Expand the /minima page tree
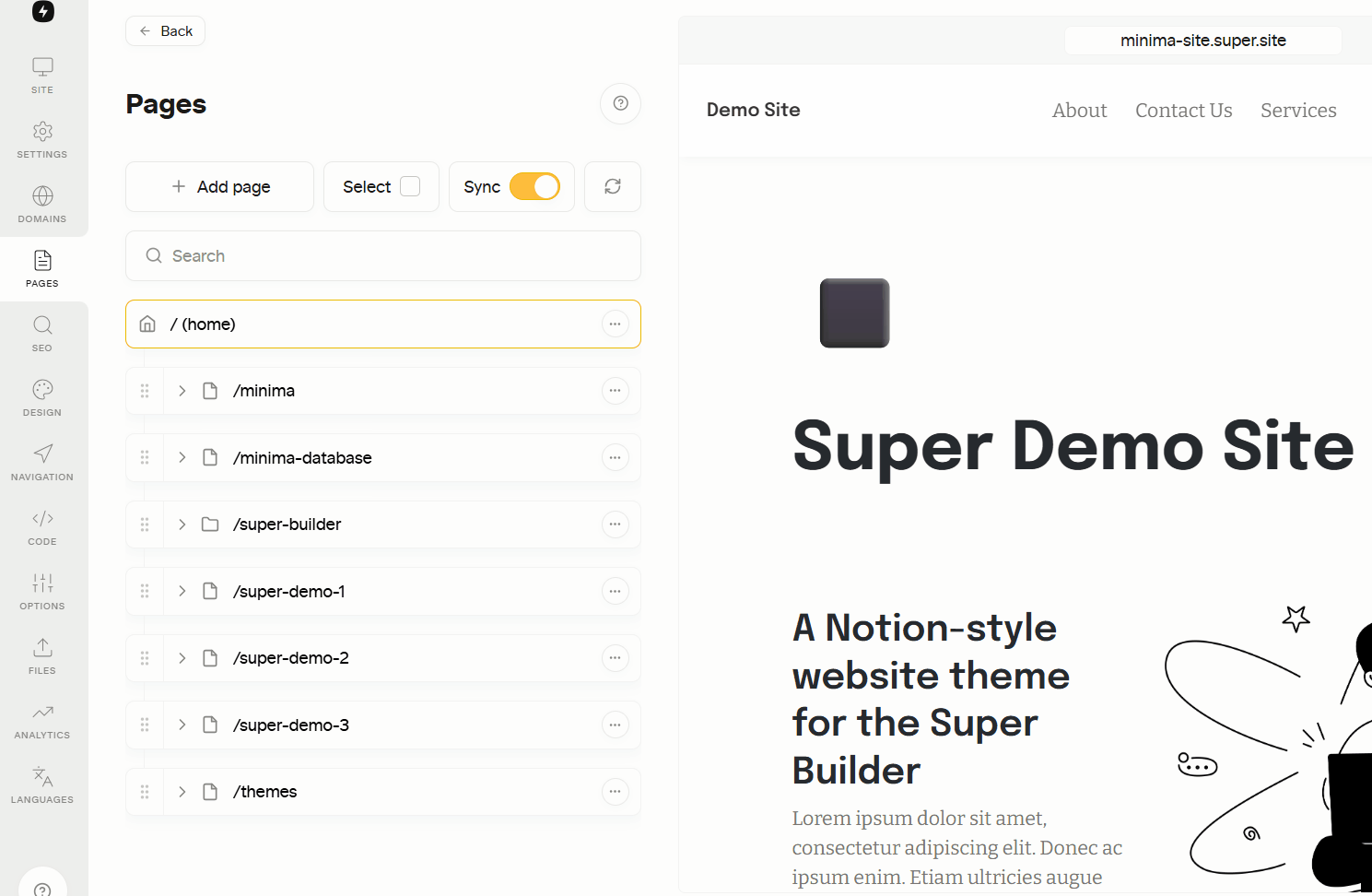Viewport: 1372px width, 896px height. [182, 391]
